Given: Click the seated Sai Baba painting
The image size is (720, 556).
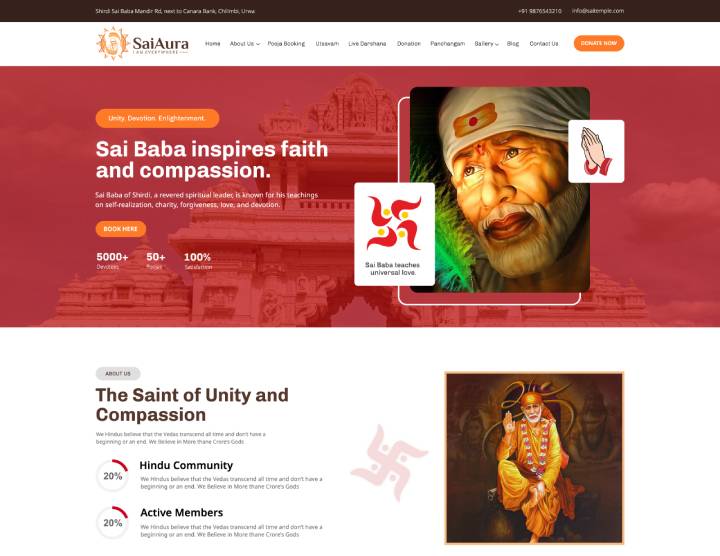Looking at the screenshot, I should 534,458.
